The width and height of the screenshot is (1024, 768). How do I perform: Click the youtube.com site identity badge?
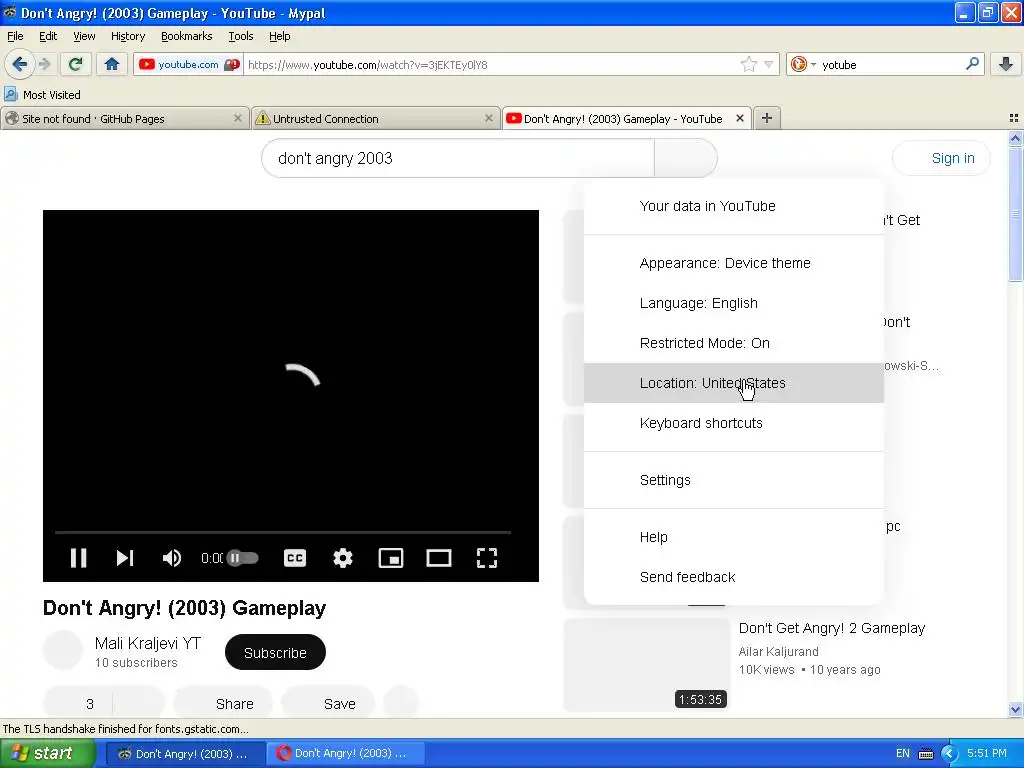[x=188, y=64]
